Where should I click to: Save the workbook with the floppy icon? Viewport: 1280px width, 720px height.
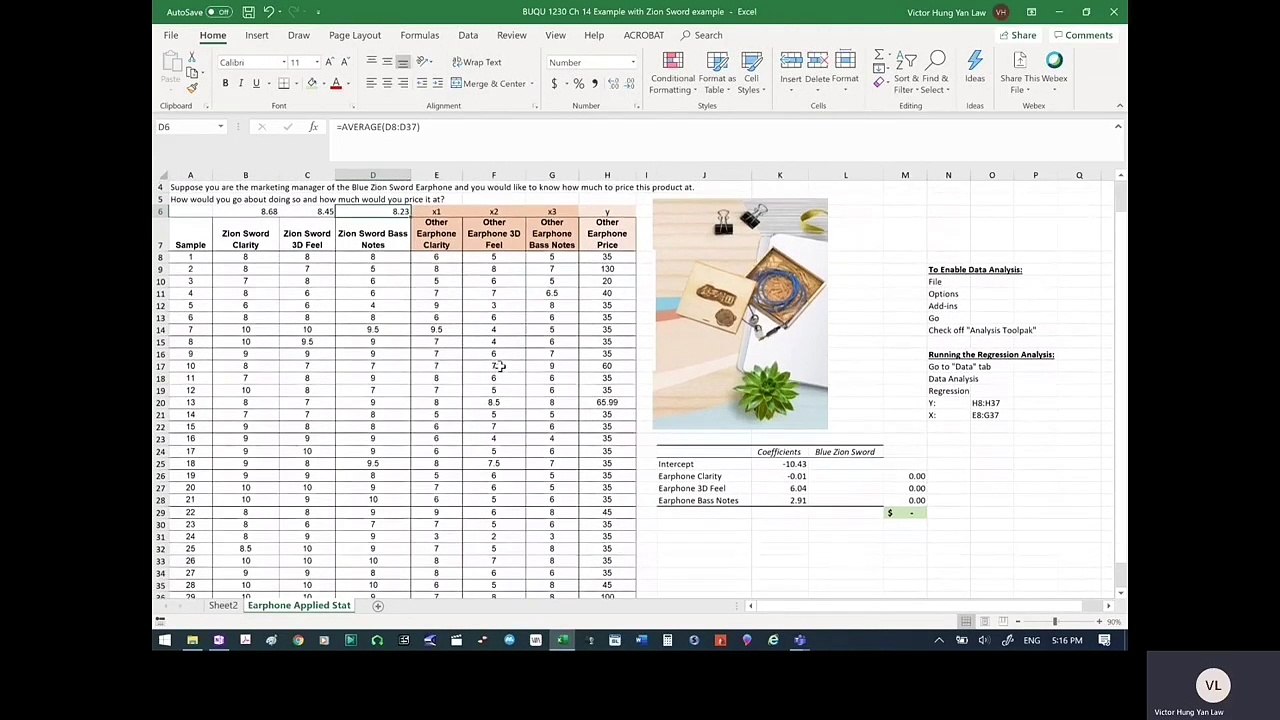coord(248,12)
